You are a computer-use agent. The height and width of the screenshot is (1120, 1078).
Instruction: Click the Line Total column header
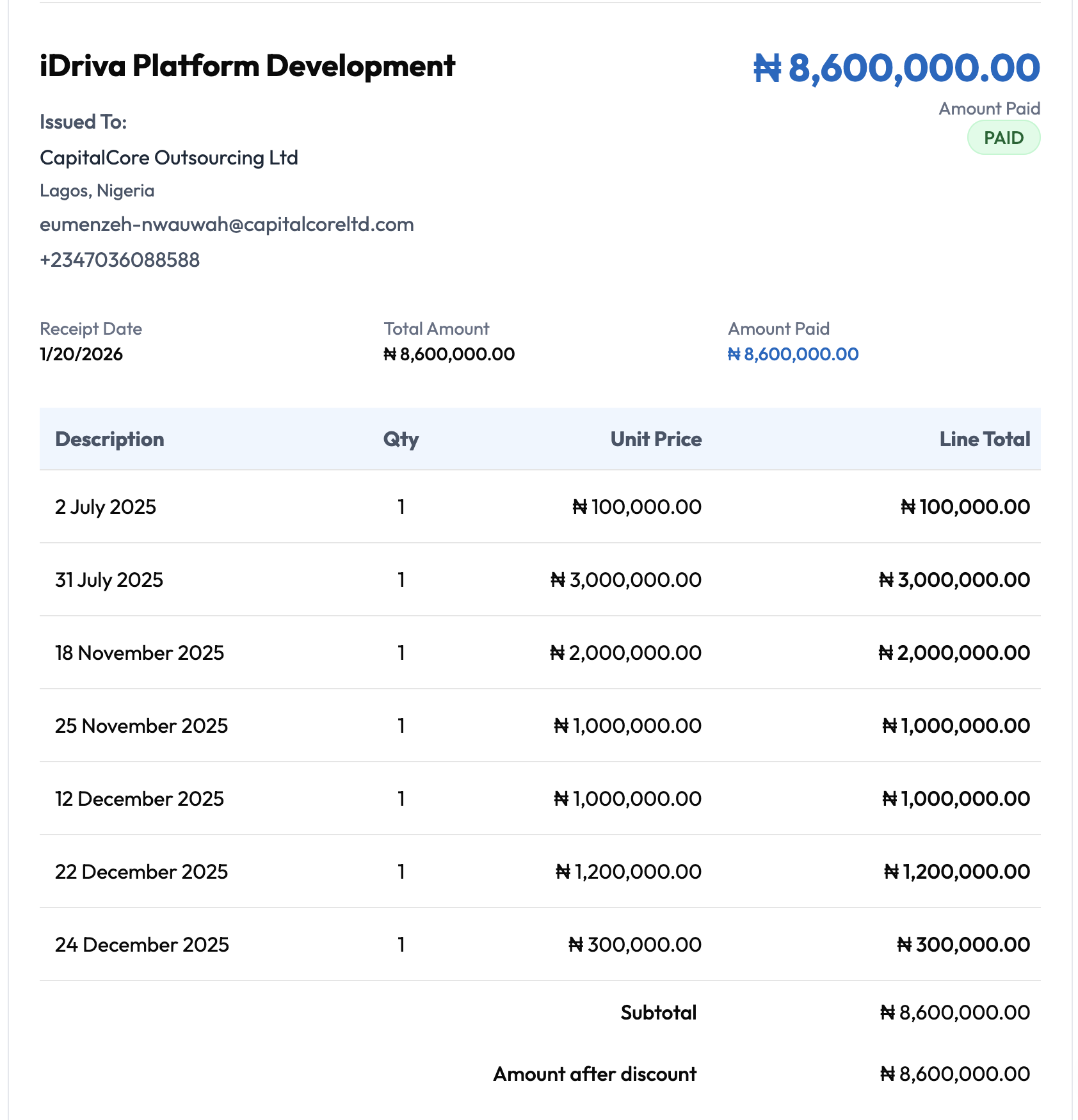pos(985,439)
